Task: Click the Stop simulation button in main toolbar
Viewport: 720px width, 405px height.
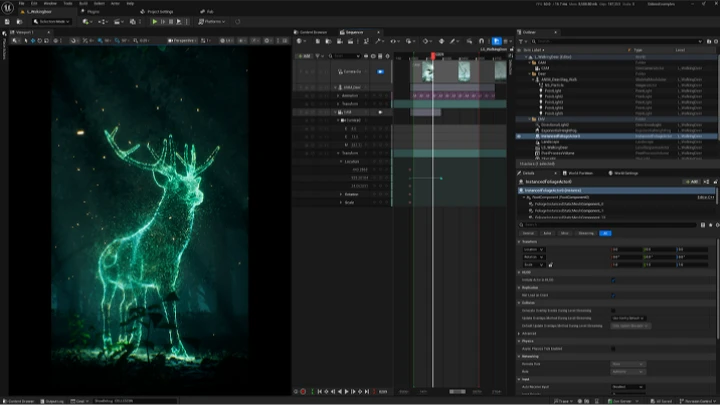Action: click(171, 22)
